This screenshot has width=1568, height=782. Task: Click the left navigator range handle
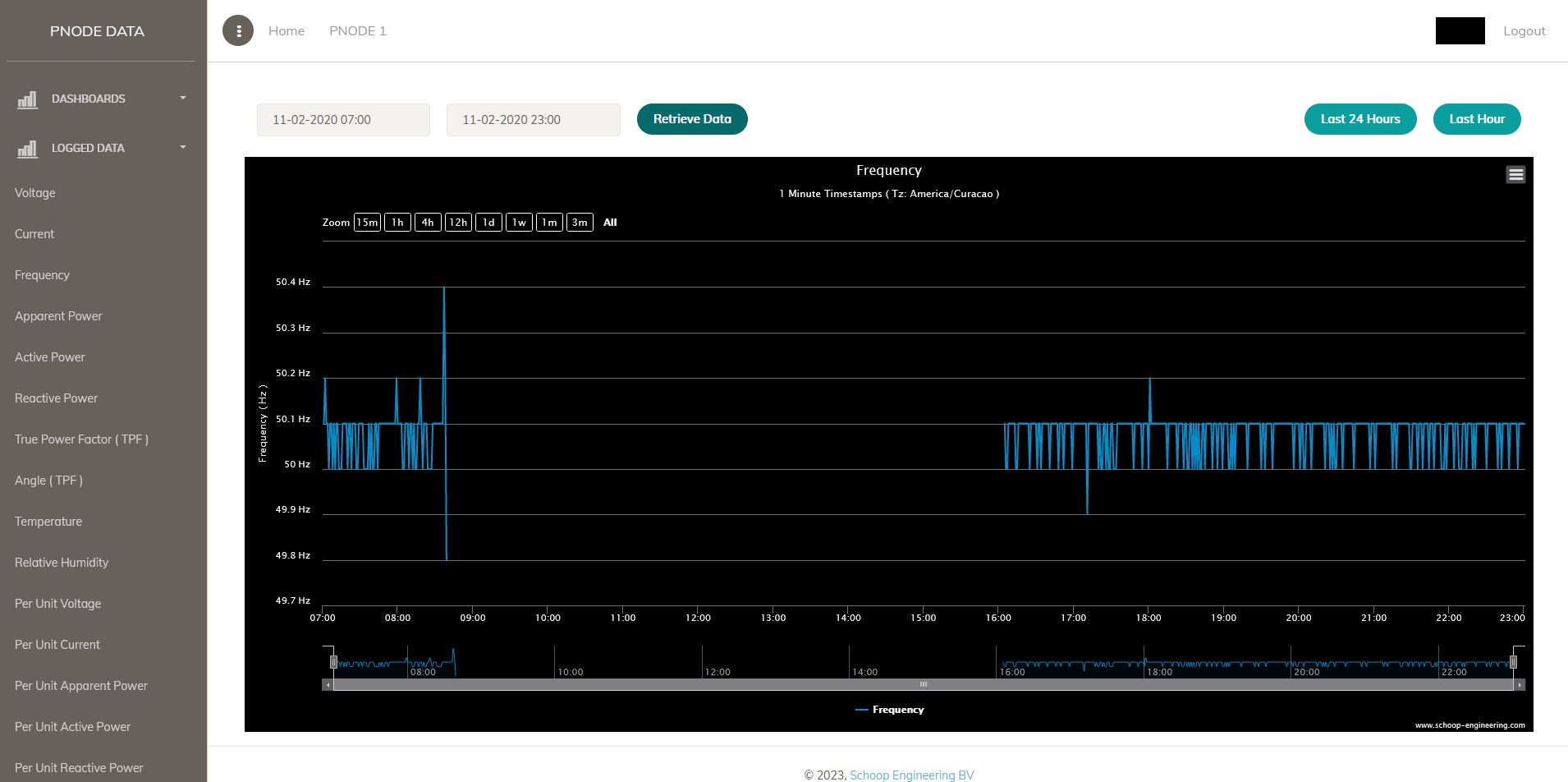coord(333,662)
